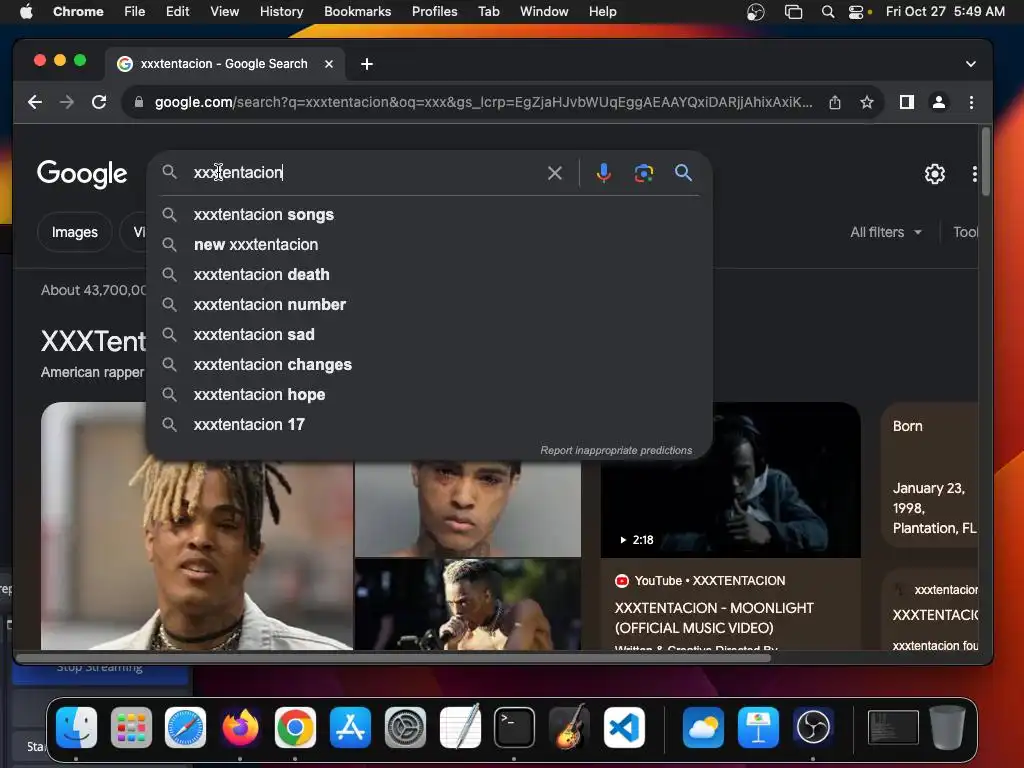
Task: Open Google quick settings gear
Action: tap(935, 174)
